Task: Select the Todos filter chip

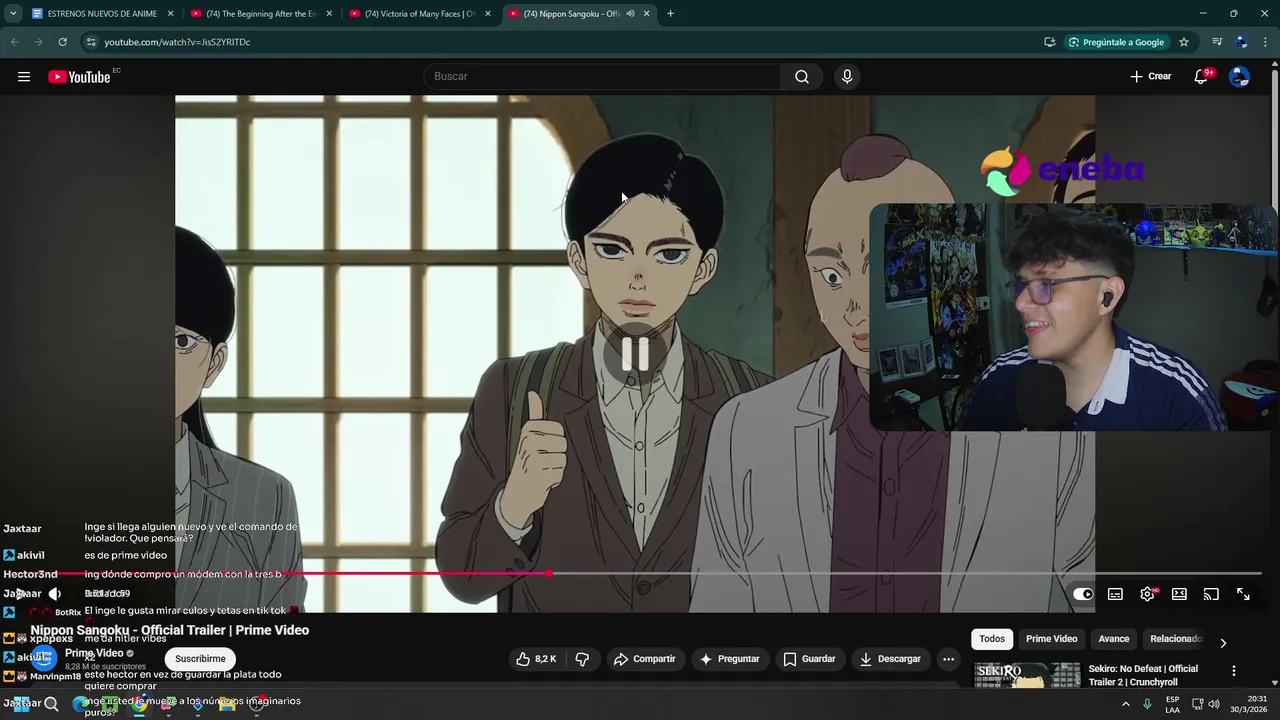Action: tap(992, 639)
